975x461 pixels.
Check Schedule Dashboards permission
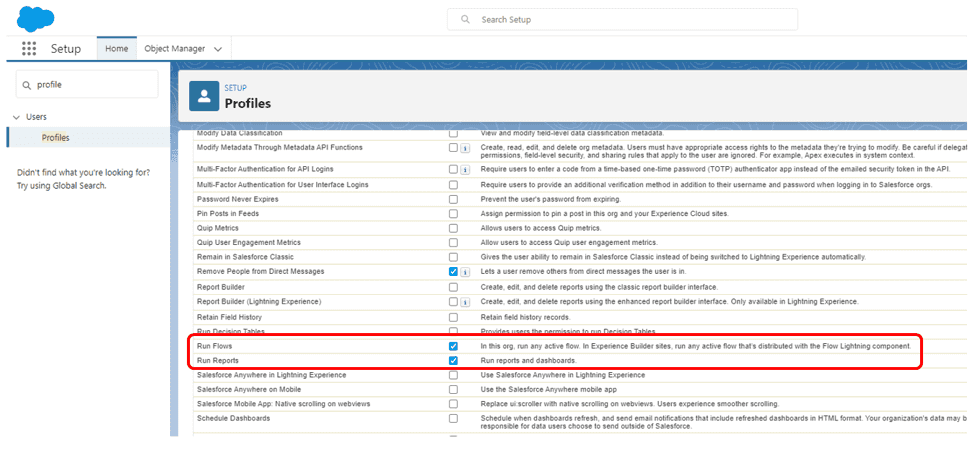(453, 419)
